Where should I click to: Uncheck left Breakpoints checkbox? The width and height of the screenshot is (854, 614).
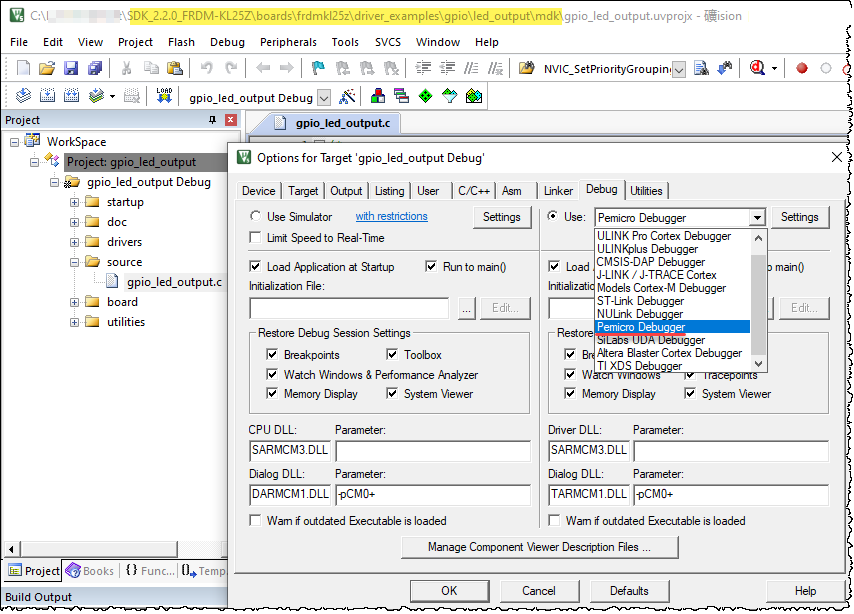272,355
